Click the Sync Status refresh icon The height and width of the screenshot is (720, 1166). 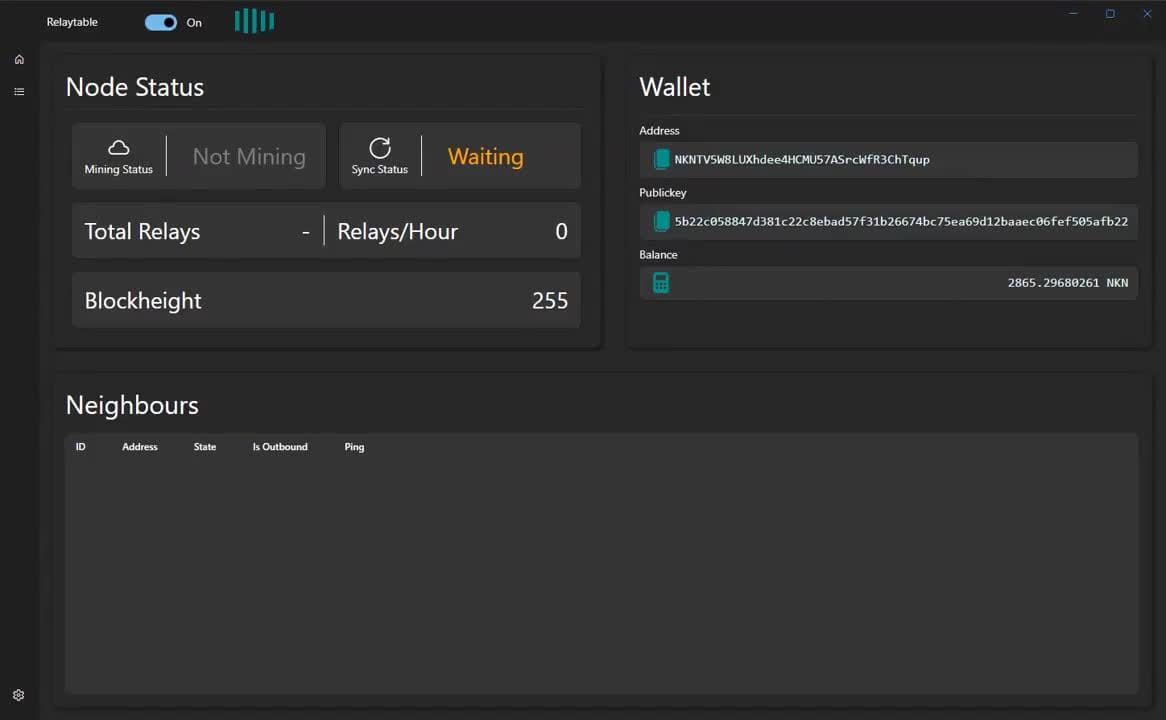point(379,147)
